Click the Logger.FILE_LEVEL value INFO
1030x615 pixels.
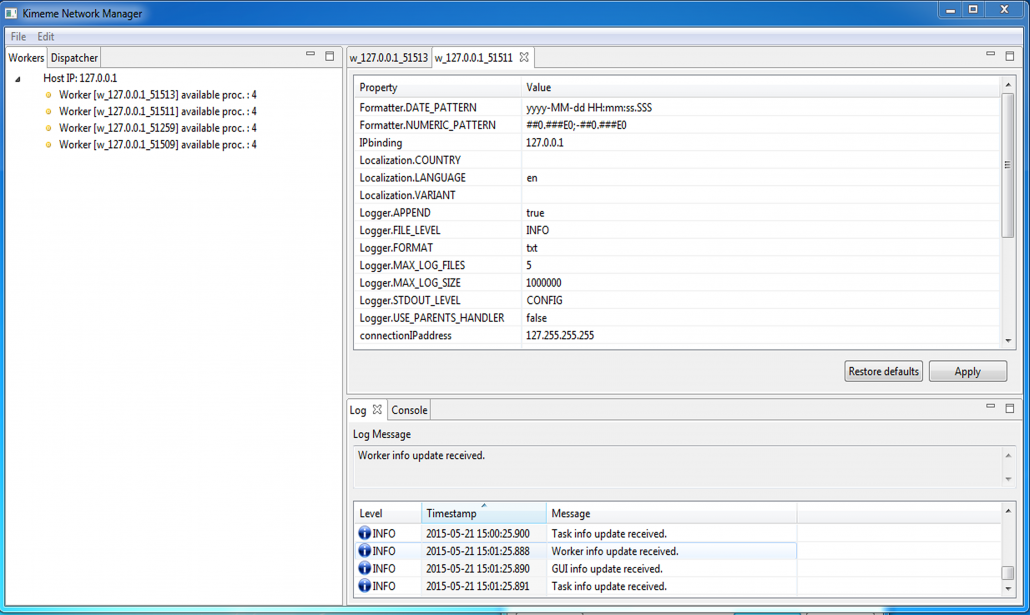[x=537, y=231]
